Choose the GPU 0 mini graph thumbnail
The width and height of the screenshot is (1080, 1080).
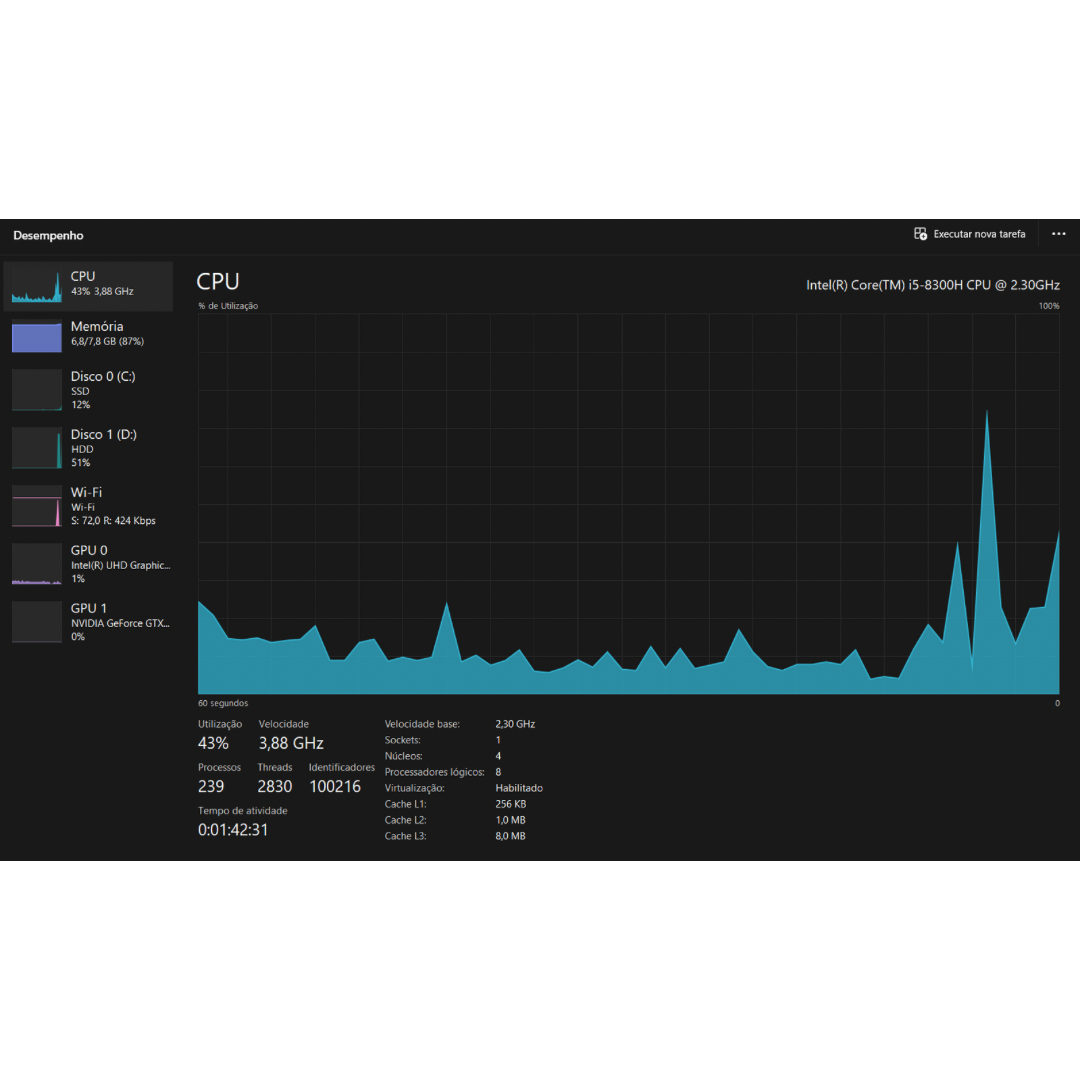(37, 564)
